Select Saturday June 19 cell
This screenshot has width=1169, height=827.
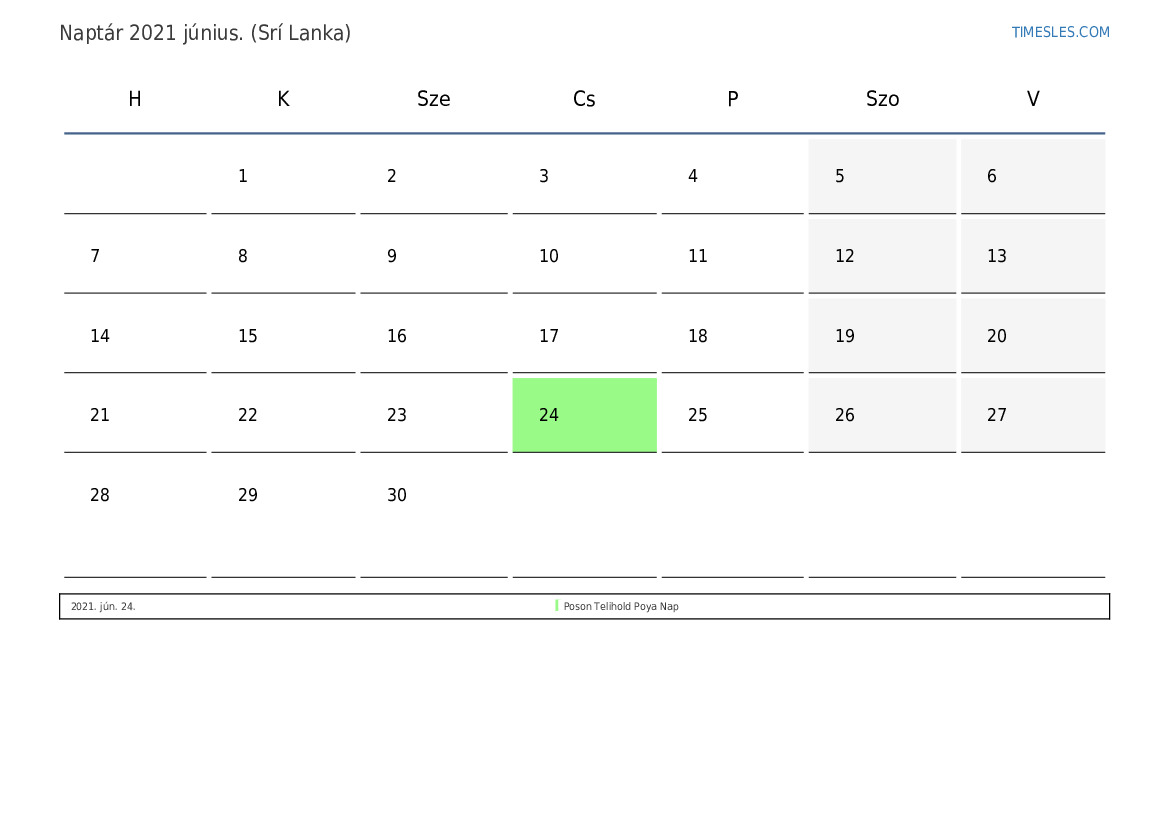[882, 336]
